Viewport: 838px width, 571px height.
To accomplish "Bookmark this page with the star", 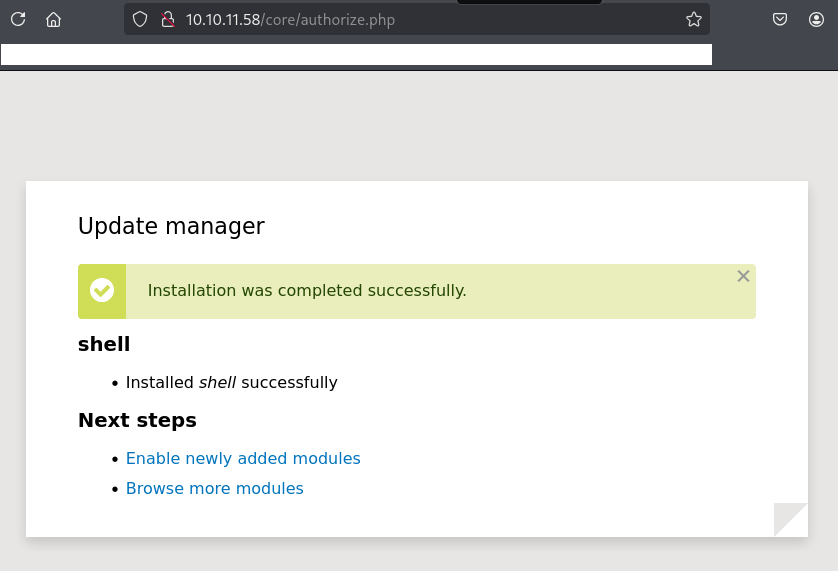I will coord(693,19).
